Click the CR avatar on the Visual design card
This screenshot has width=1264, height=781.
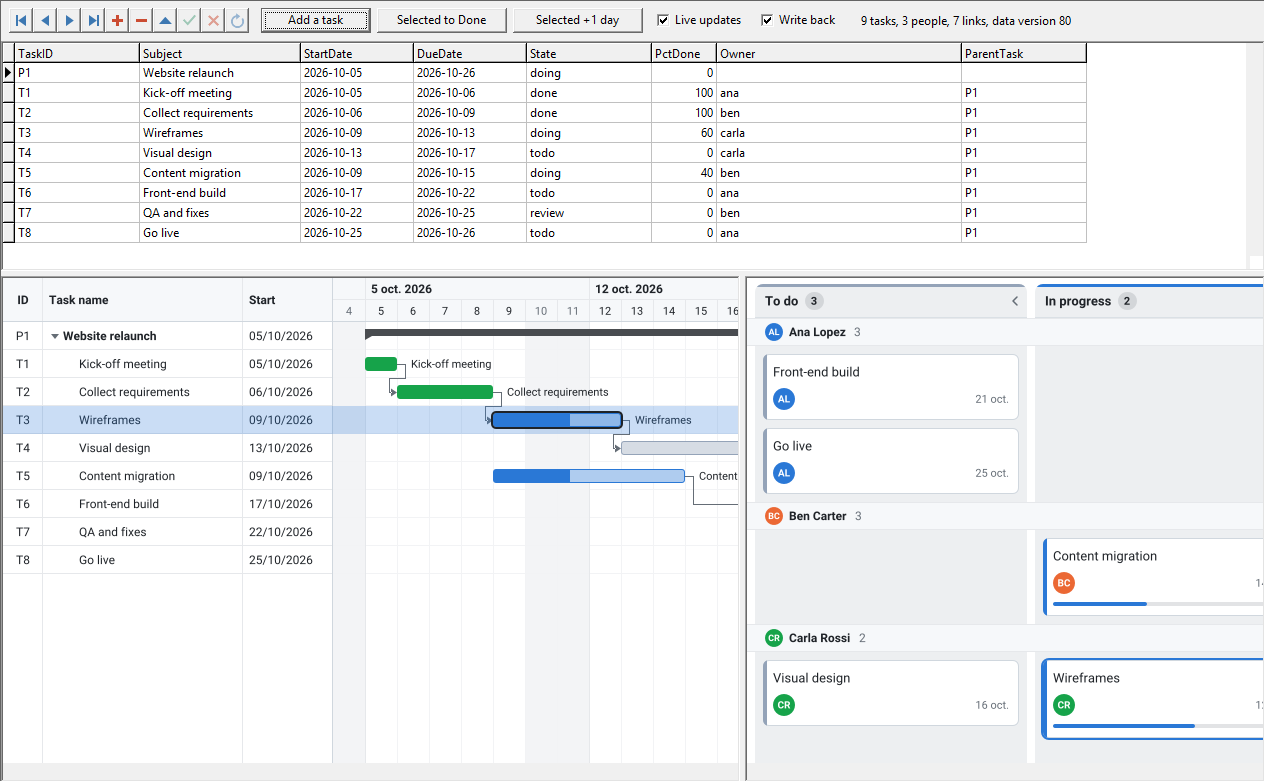784,705
